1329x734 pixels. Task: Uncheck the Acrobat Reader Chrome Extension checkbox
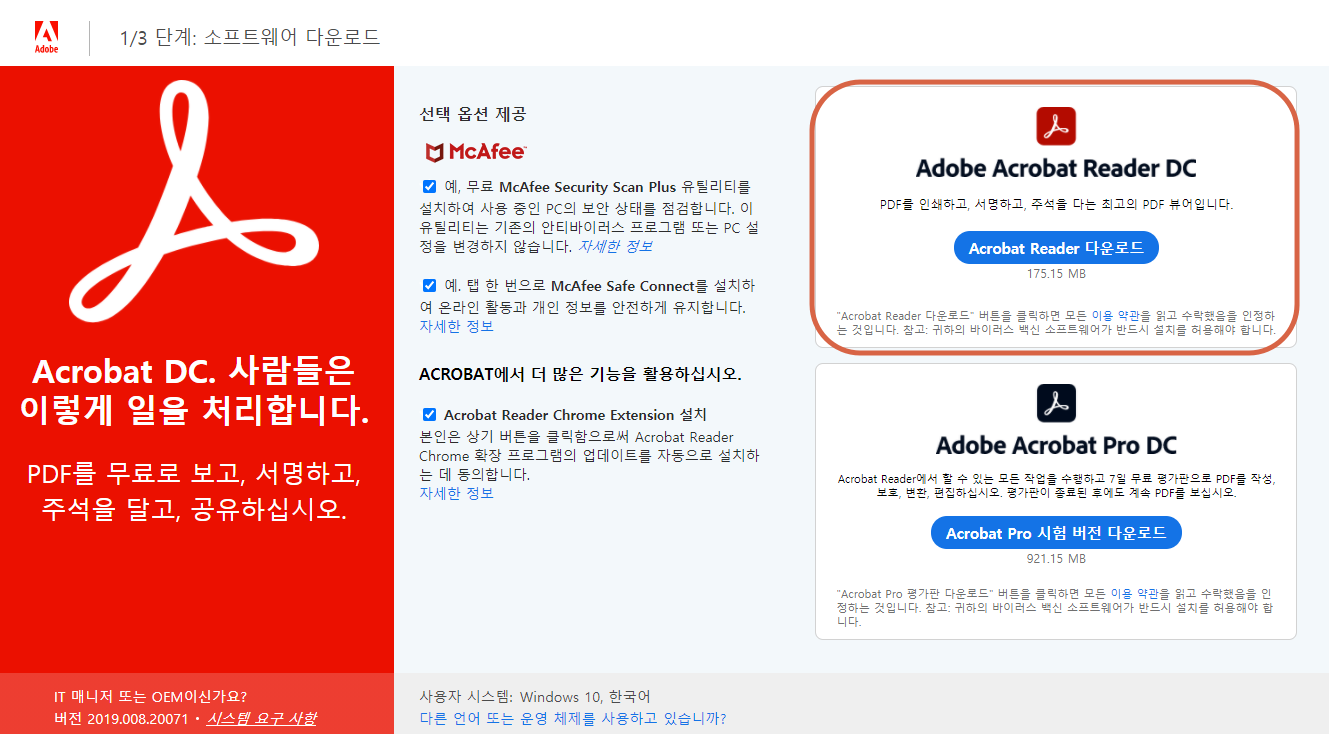[429, 414]
